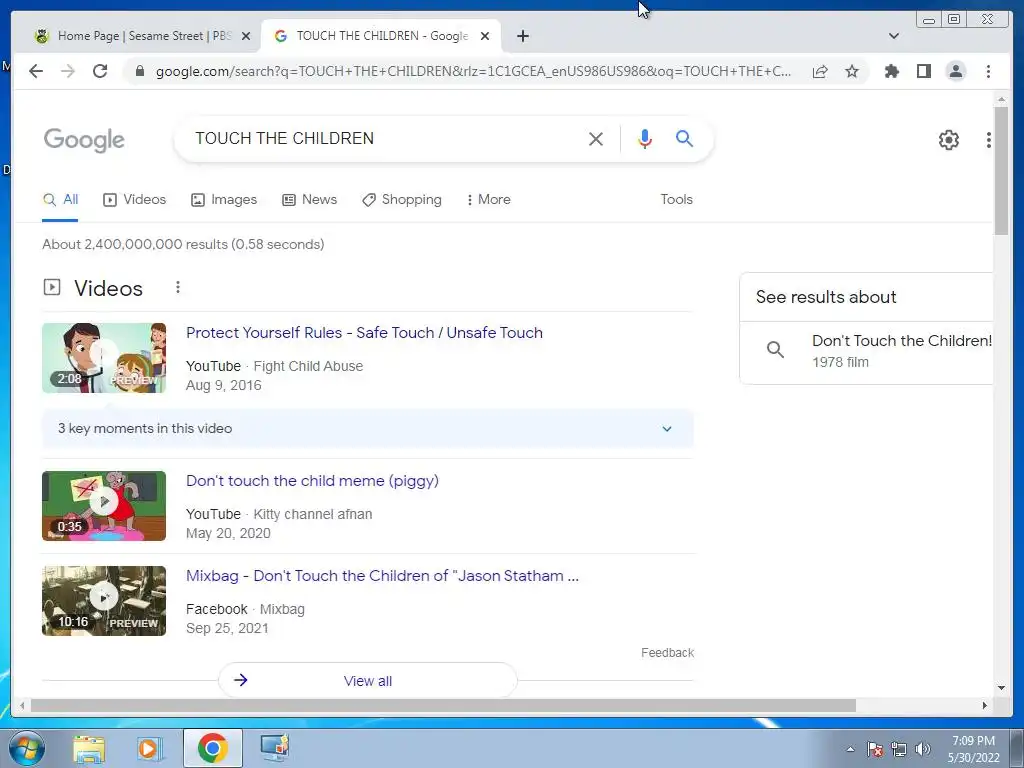Click the address bar URL
The width and height of the screenshot is (1024, 768).
pyautogui.click(x=473, y=71)
